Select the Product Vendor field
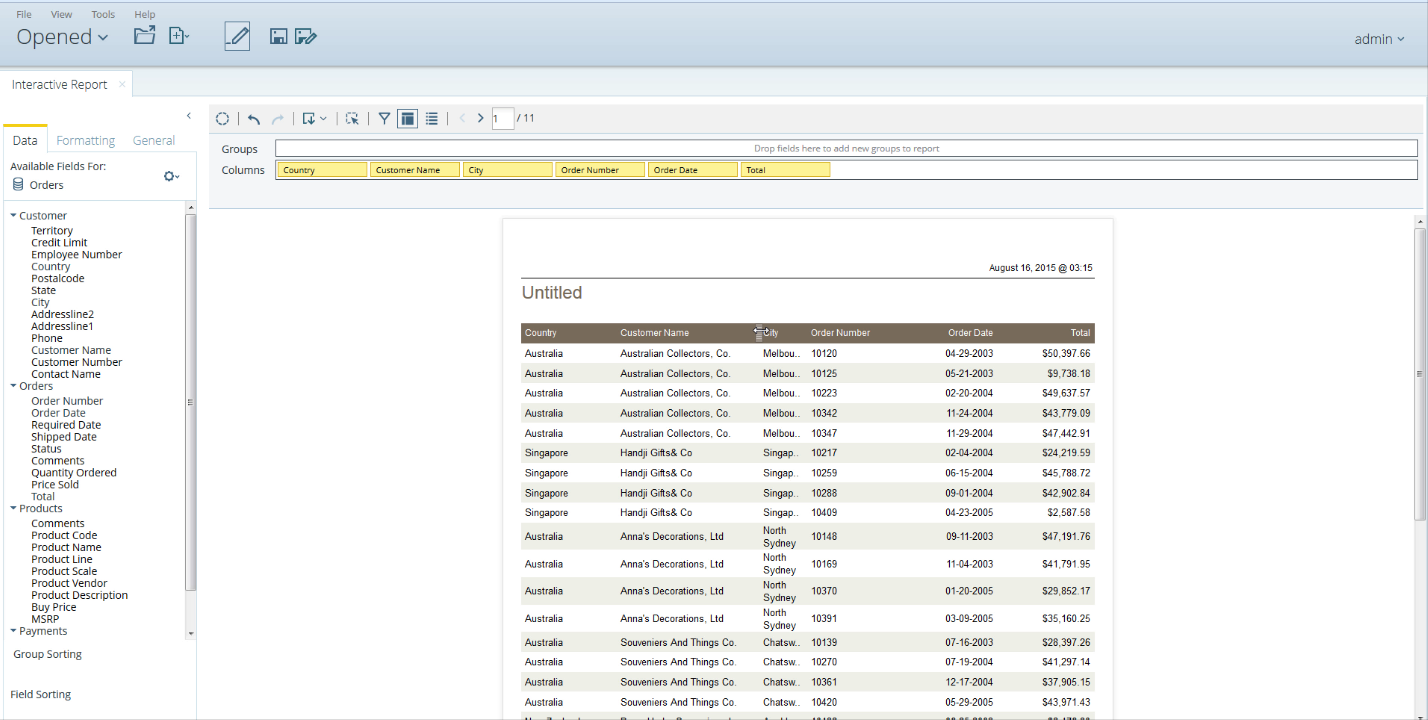 coord(69,584)
